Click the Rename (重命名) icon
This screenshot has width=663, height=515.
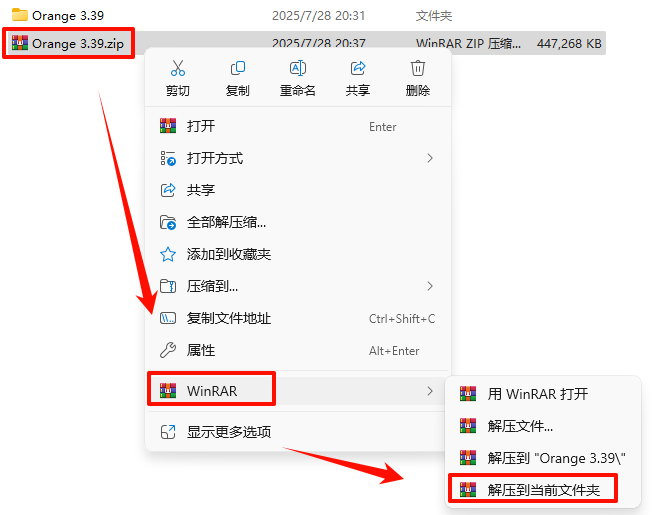[x=298, y=68]
